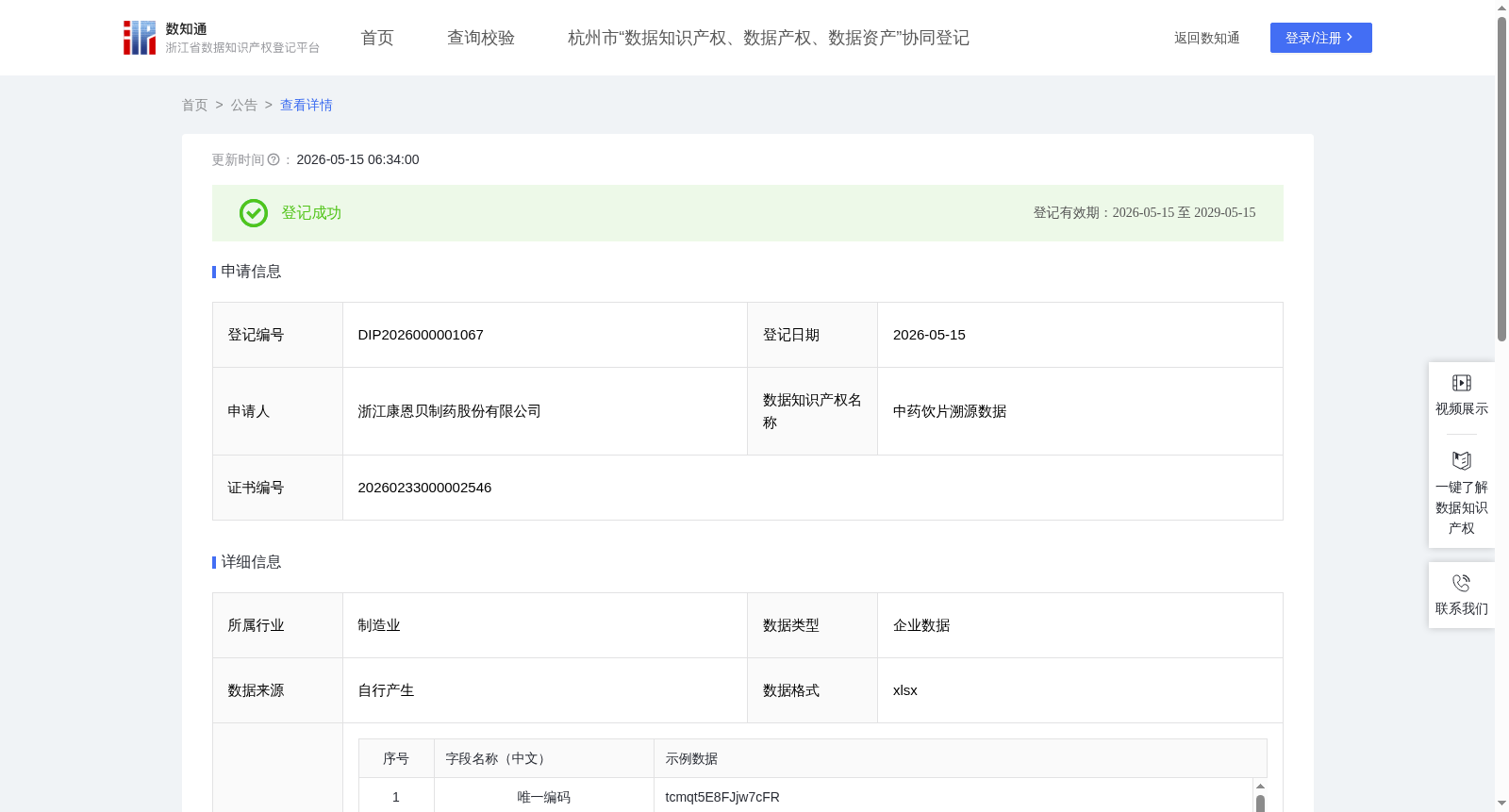The width and height of the screenshot is (1509, 812).
Task: Click the 数据来源 label cell
Action: pyautogui.click(x=277, y=690)
